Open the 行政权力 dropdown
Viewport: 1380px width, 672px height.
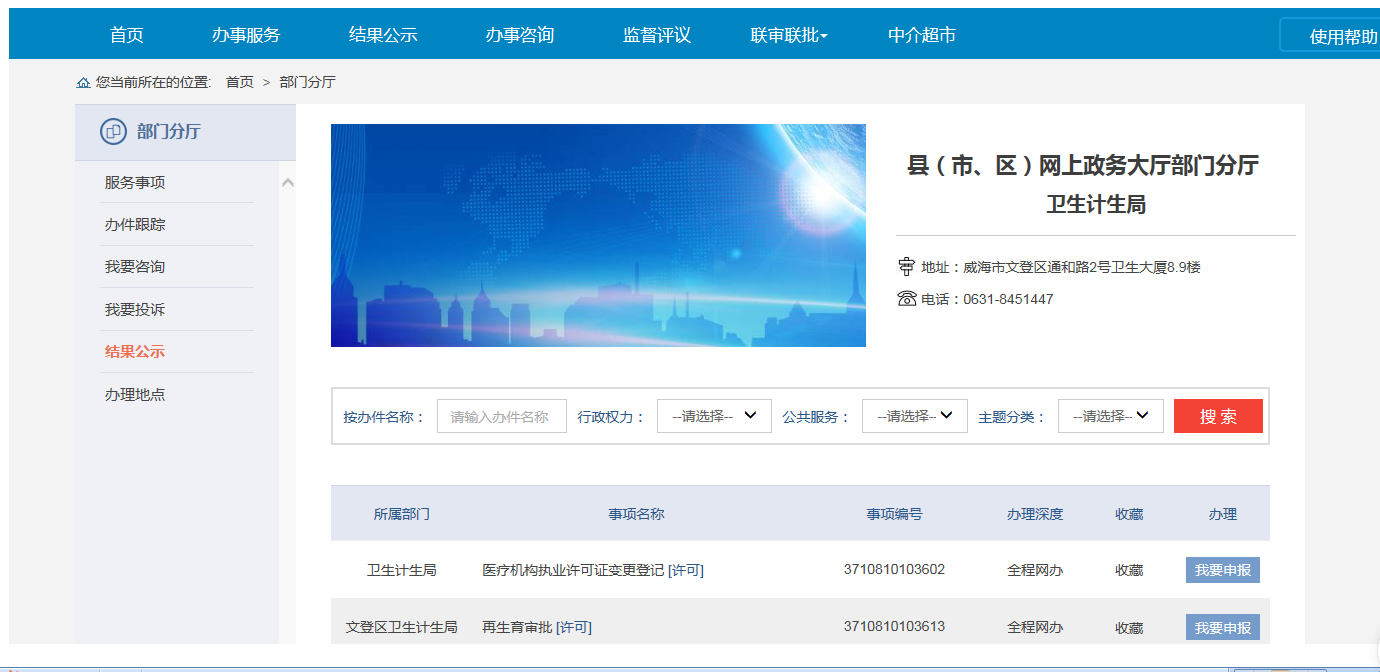714,416
